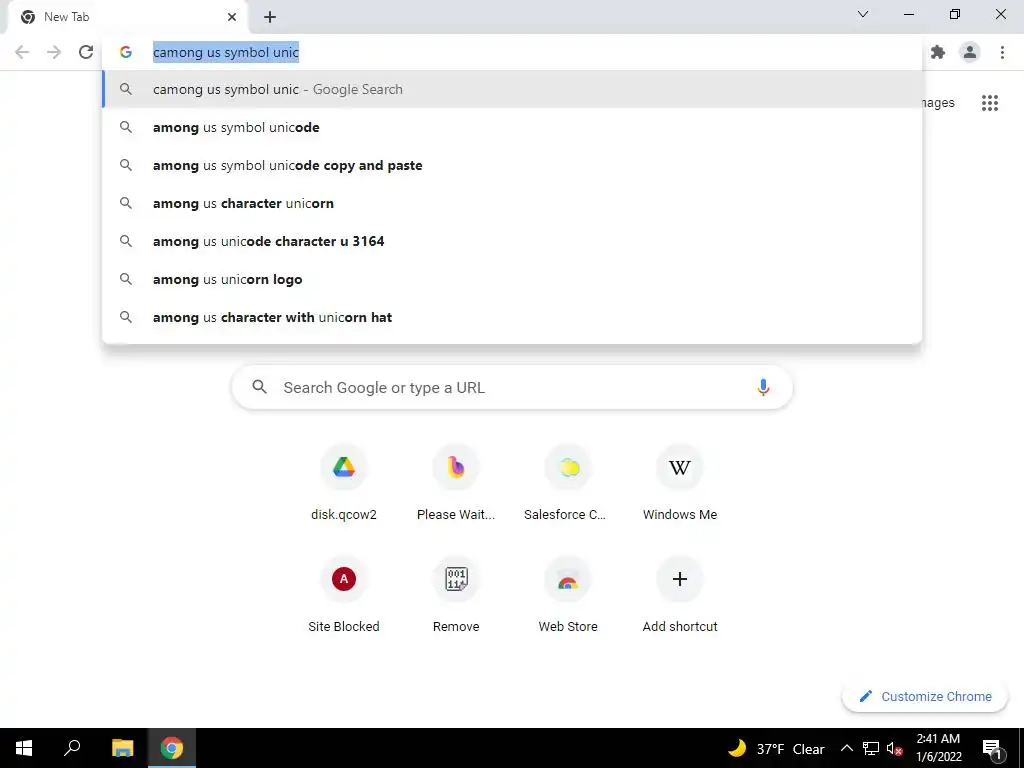
Task: Open the disk.qcow2 Drive shortcut
Action: pos(344,483)
